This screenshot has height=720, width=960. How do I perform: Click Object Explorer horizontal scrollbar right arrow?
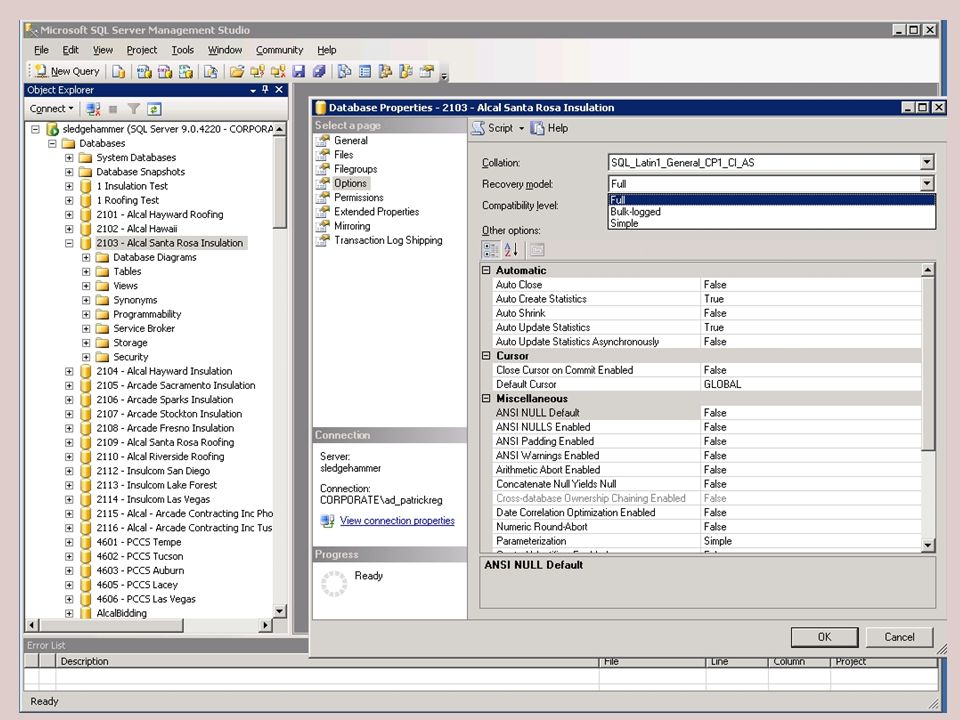click(x=265, y=625)
